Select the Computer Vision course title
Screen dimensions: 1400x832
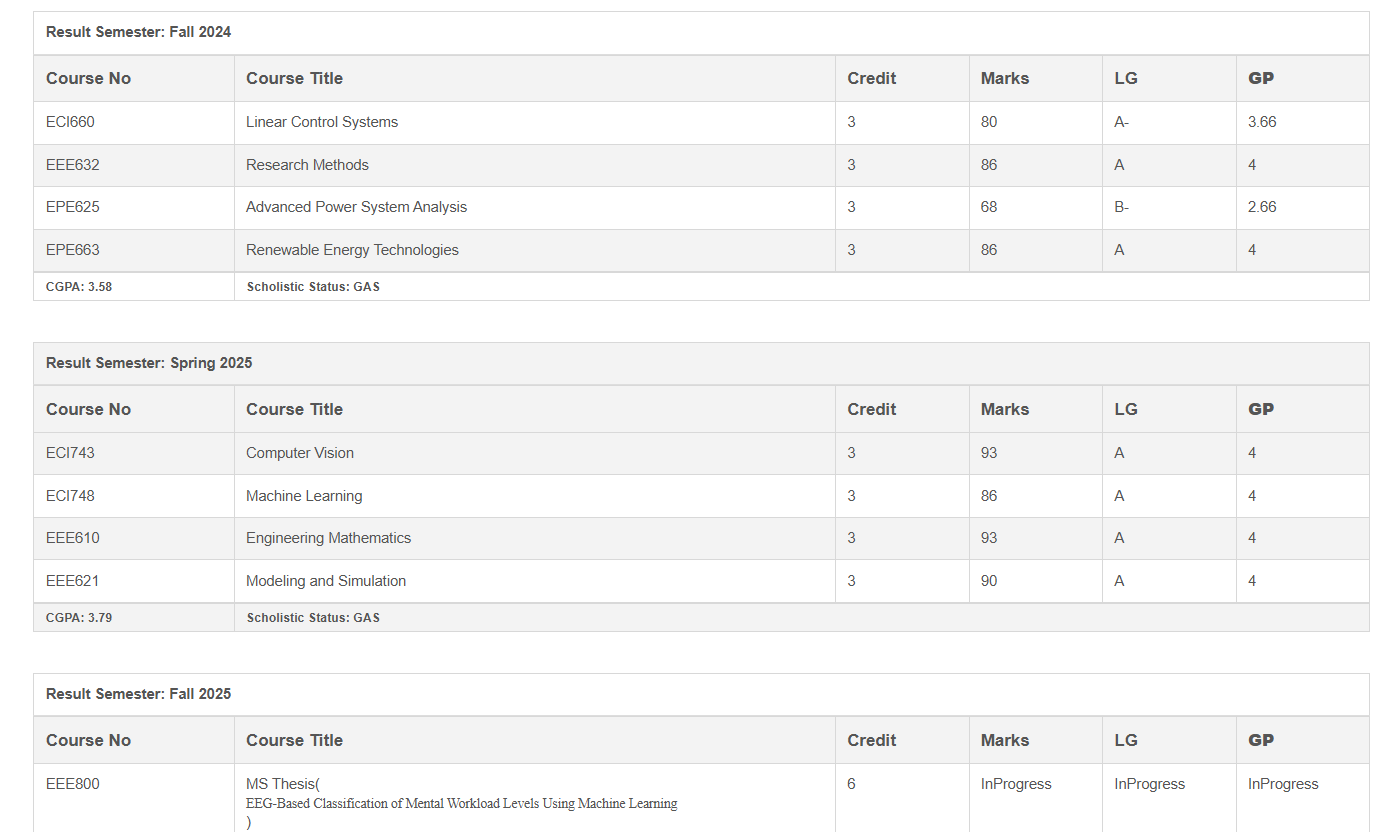[300, 453]
